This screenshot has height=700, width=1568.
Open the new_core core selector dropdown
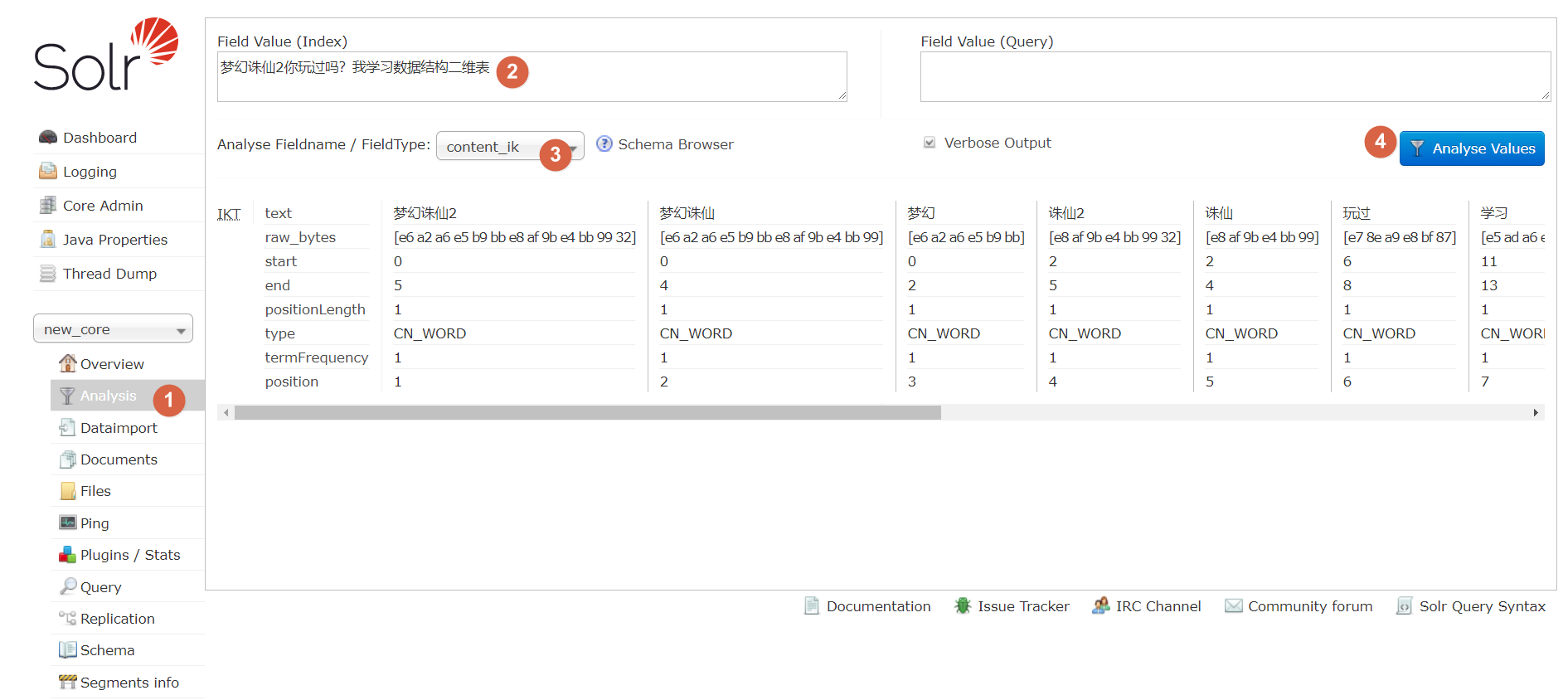pos(113,328)
